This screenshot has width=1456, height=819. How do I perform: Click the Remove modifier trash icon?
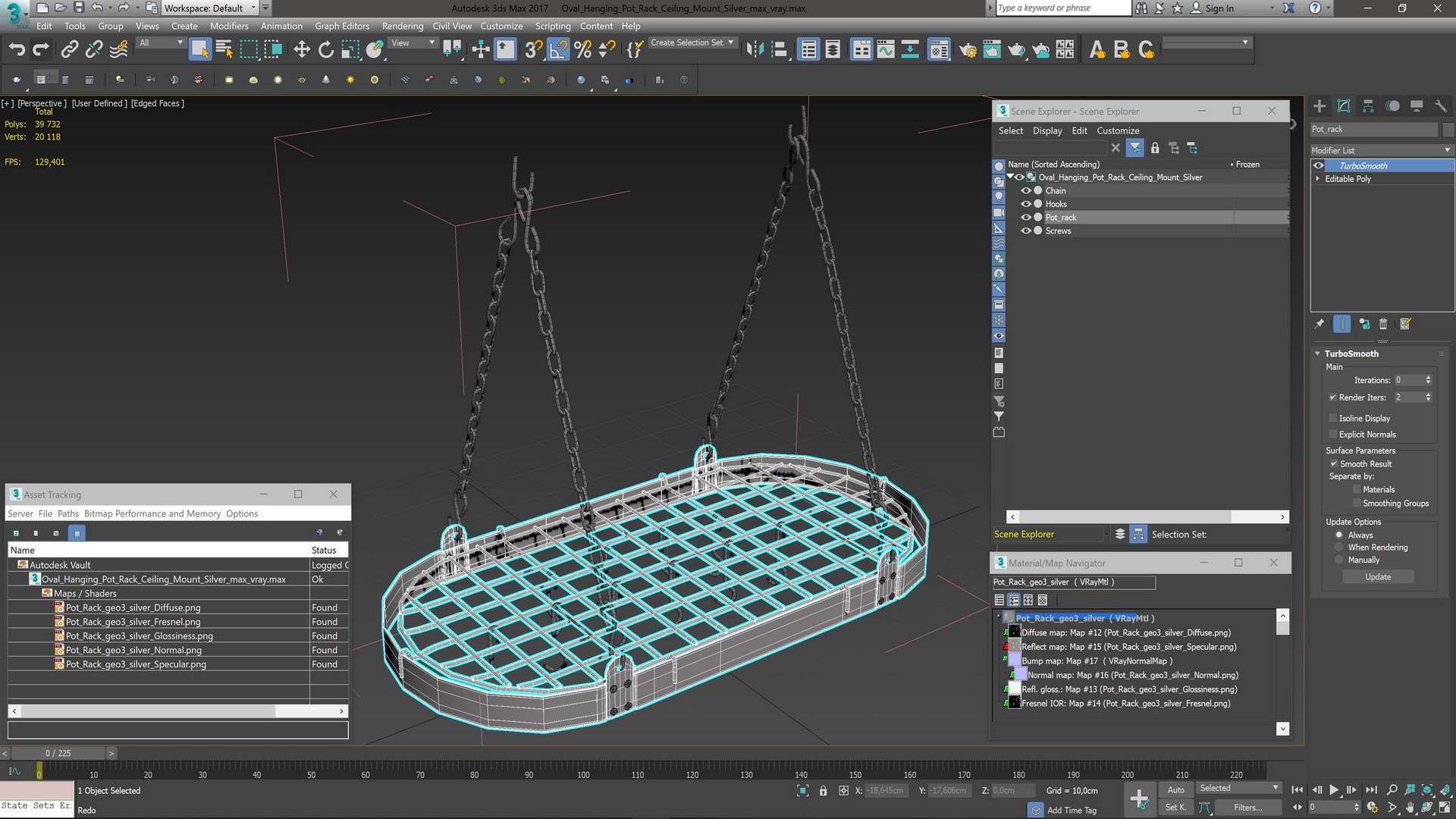click(1383, 325)
